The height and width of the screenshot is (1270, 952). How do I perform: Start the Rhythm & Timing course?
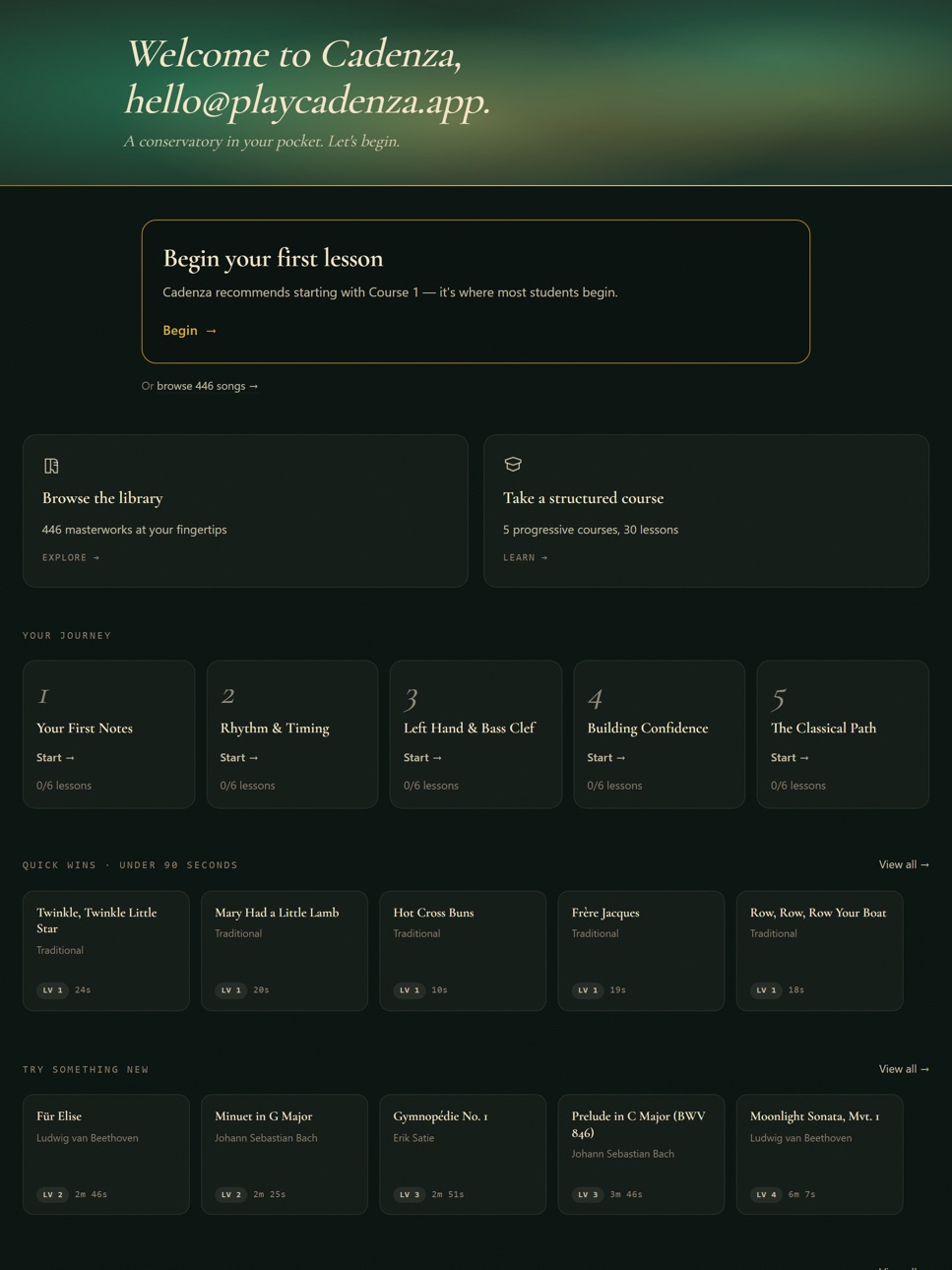[x=239, y=758]
